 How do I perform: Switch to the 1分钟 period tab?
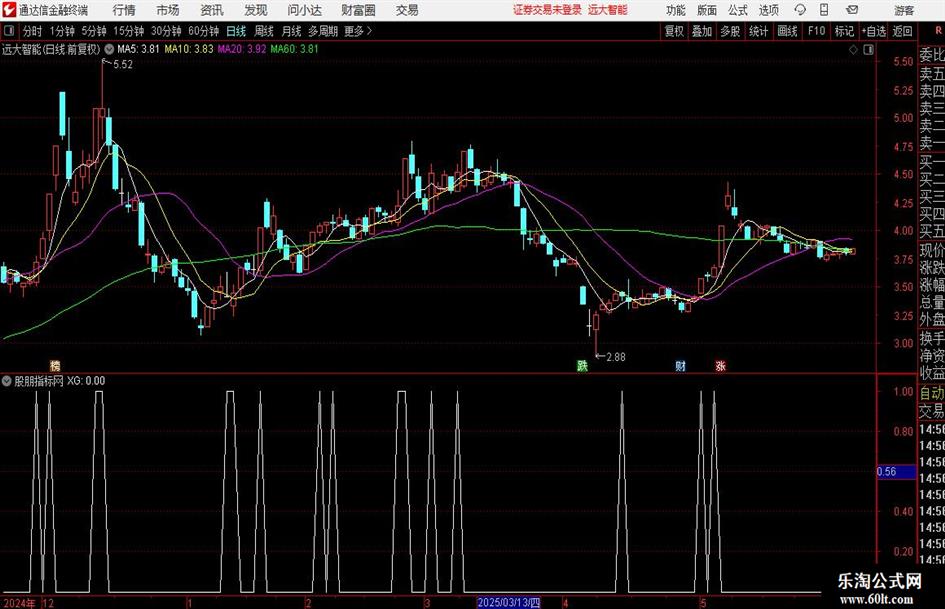tap(62, 31)
